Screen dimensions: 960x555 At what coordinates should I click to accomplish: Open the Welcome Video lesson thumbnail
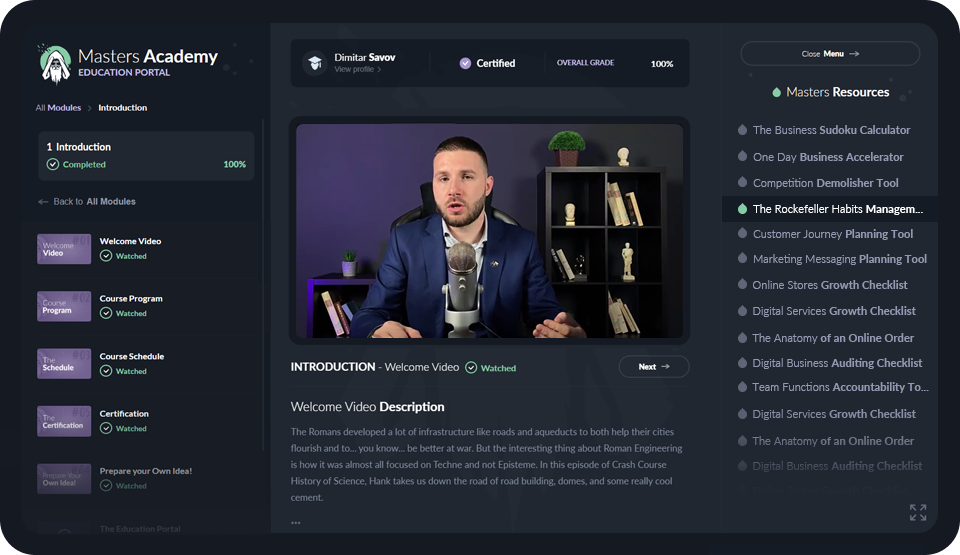(64, 249)
